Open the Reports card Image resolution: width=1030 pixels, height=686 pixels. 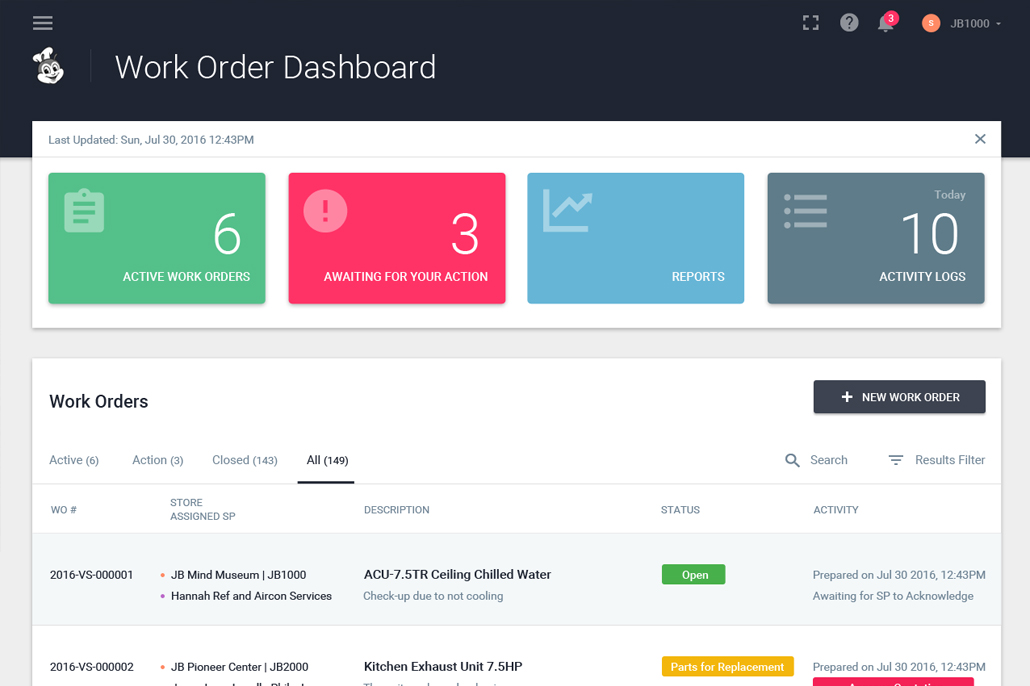point(635,238)
